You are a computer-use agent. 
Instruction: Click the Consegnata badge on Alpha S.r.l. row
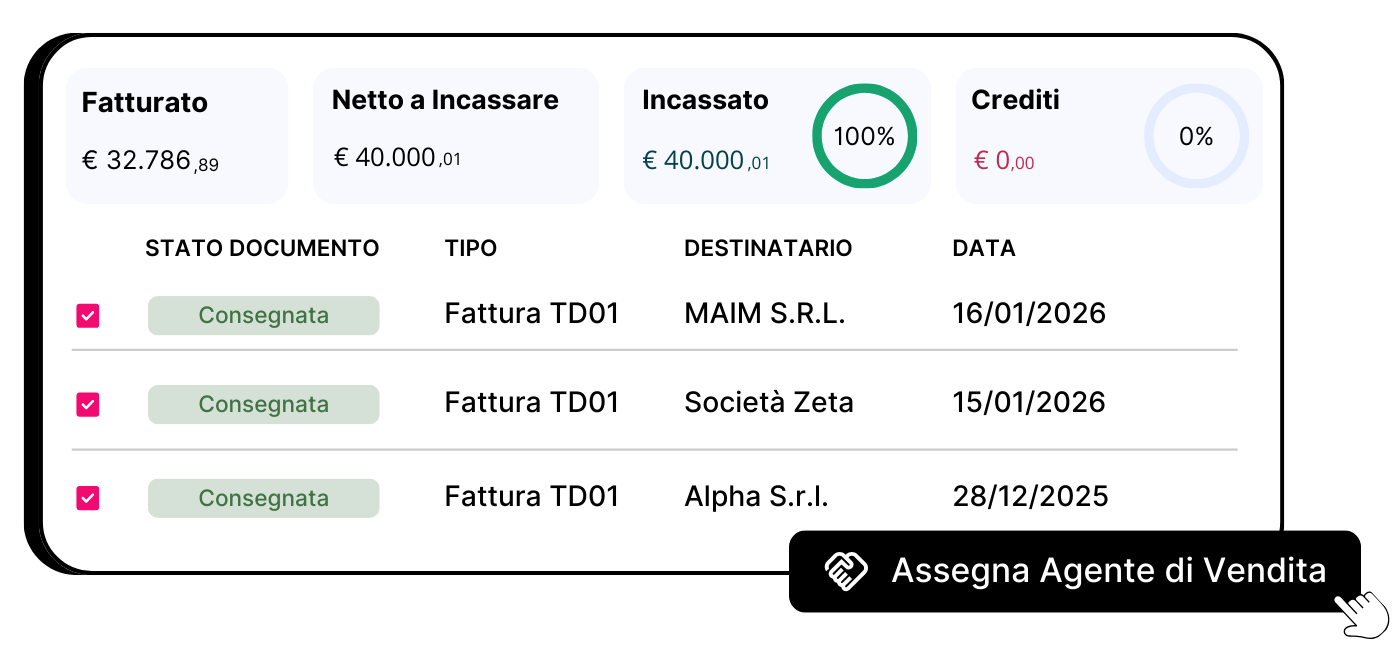263,497
